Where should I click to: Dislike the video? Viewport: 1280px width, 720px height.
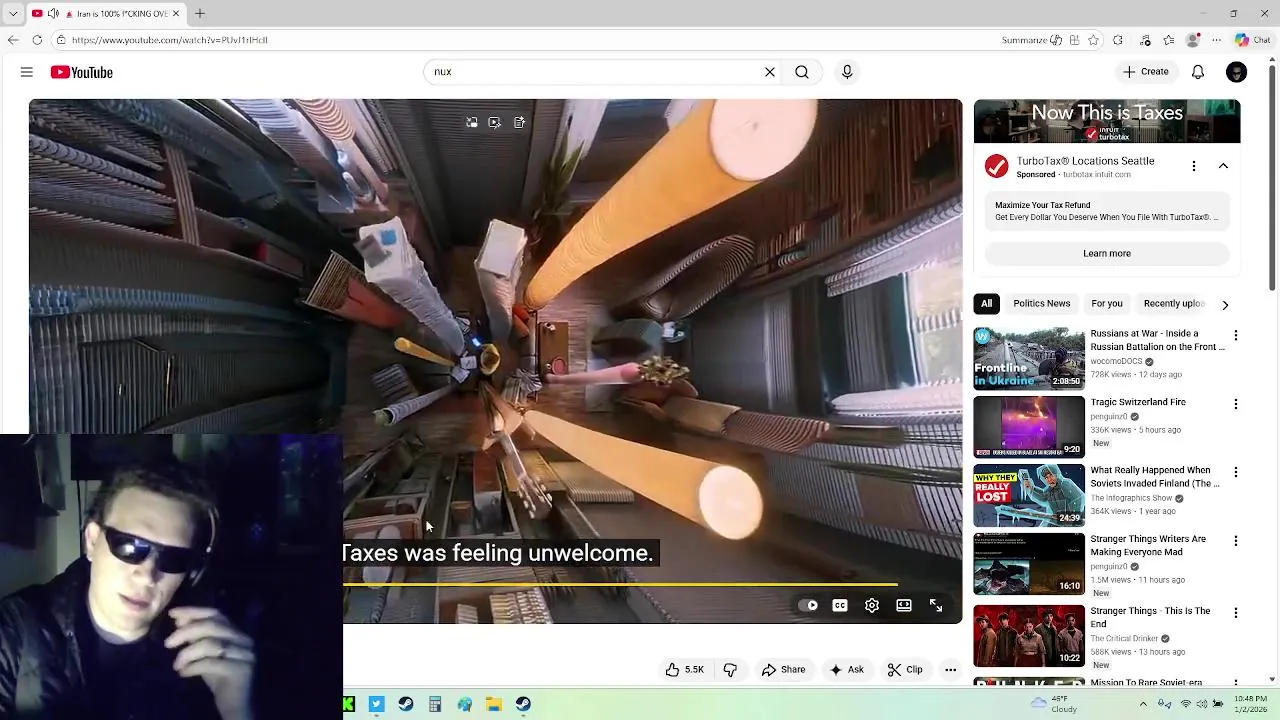[x=730, y=670]
